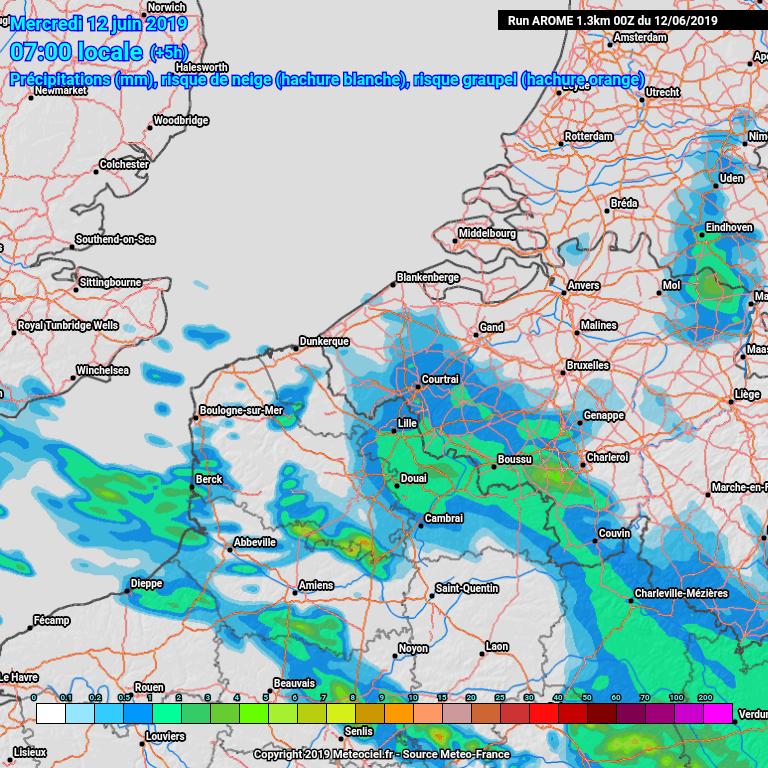Select the Rouen city label
The width and height of the screenshot is (768, 768).
(x=149, y=687)
